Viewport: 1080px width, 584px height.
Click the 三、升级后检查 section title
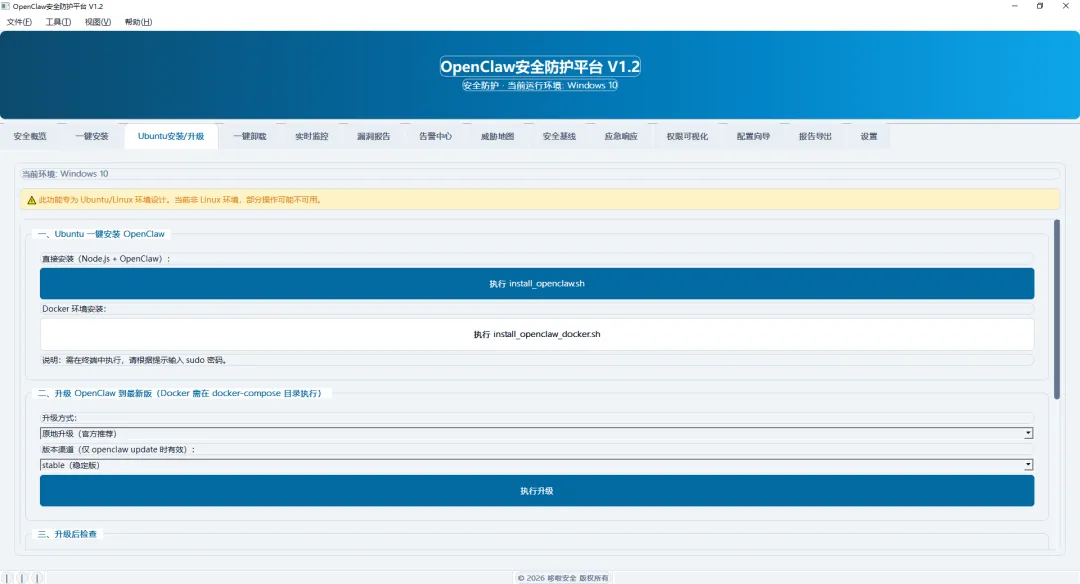[x=68, y=534]
